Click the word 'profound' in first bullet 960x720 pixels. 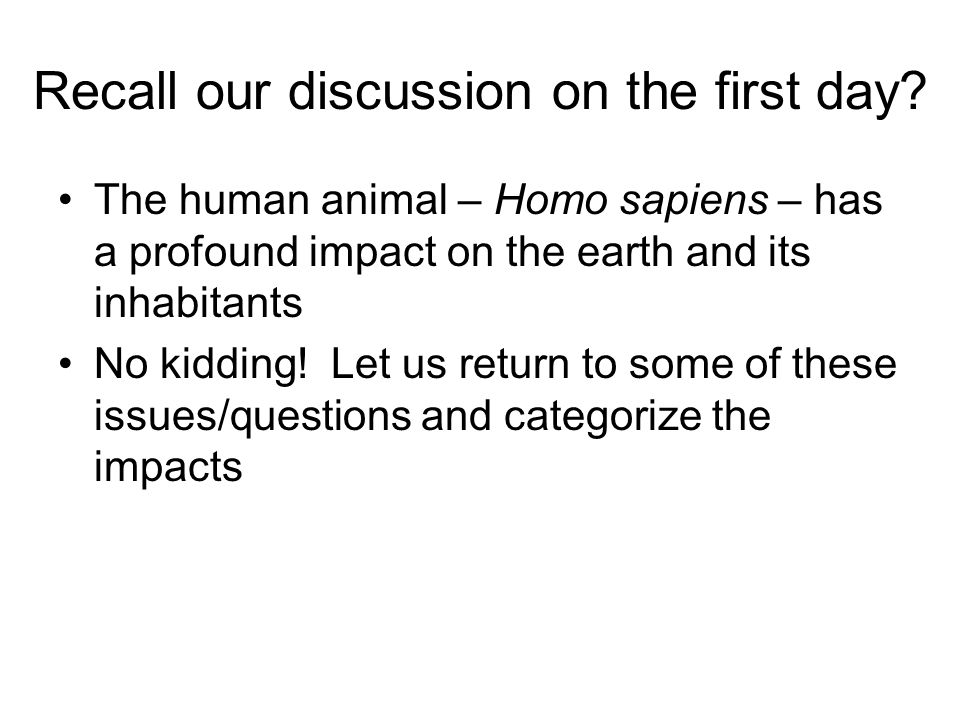pyautogui.click(x=214, y=253)
